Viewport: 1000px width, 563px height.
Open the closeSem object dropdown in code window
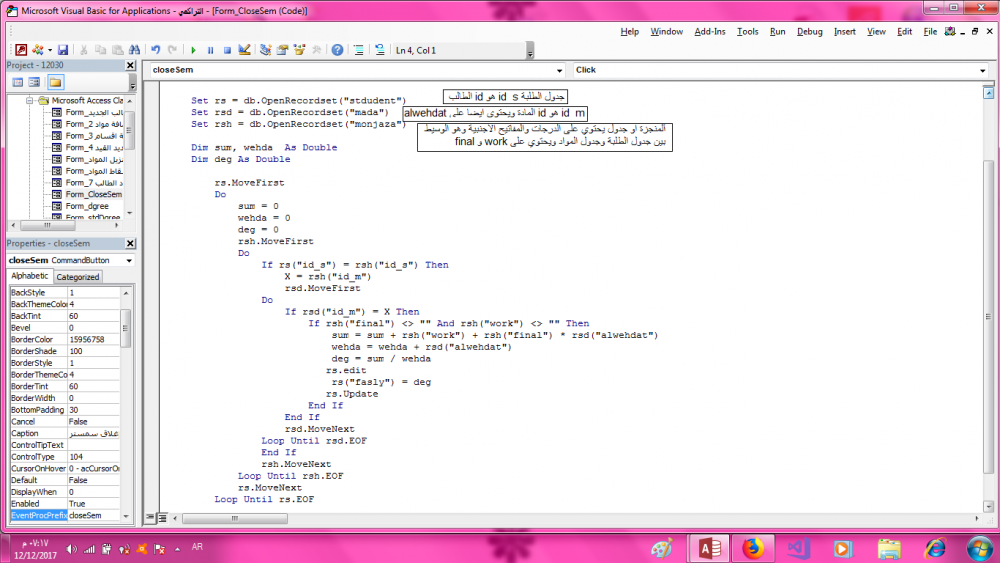559,71
